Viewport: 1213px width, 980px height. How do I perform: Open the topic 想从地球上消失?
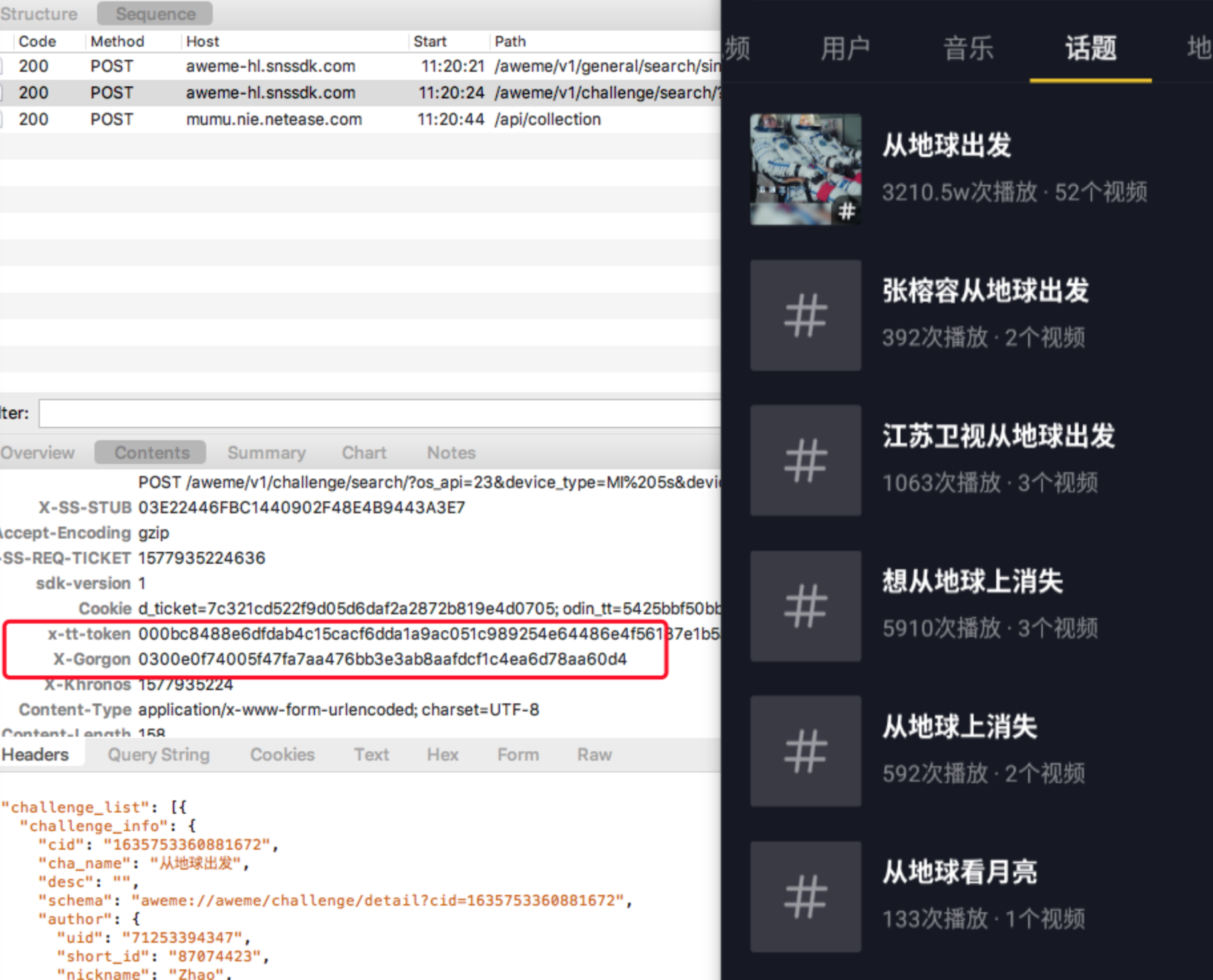click(x=972, y=581)
